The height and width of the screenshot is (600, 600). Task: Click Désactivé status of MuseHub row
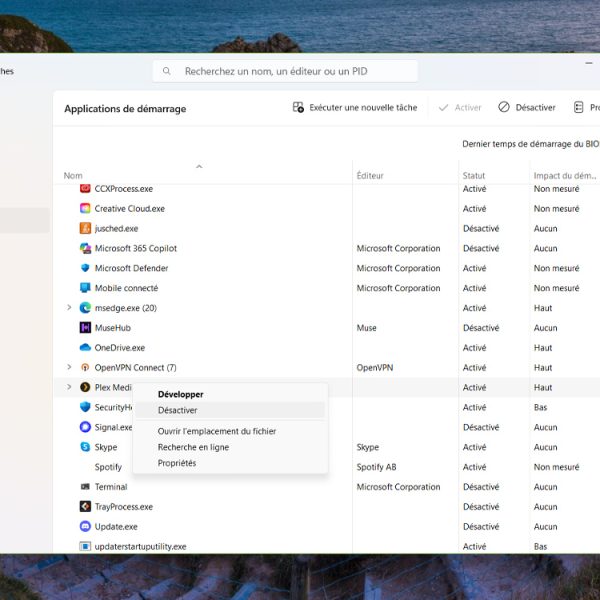(481, 328)
